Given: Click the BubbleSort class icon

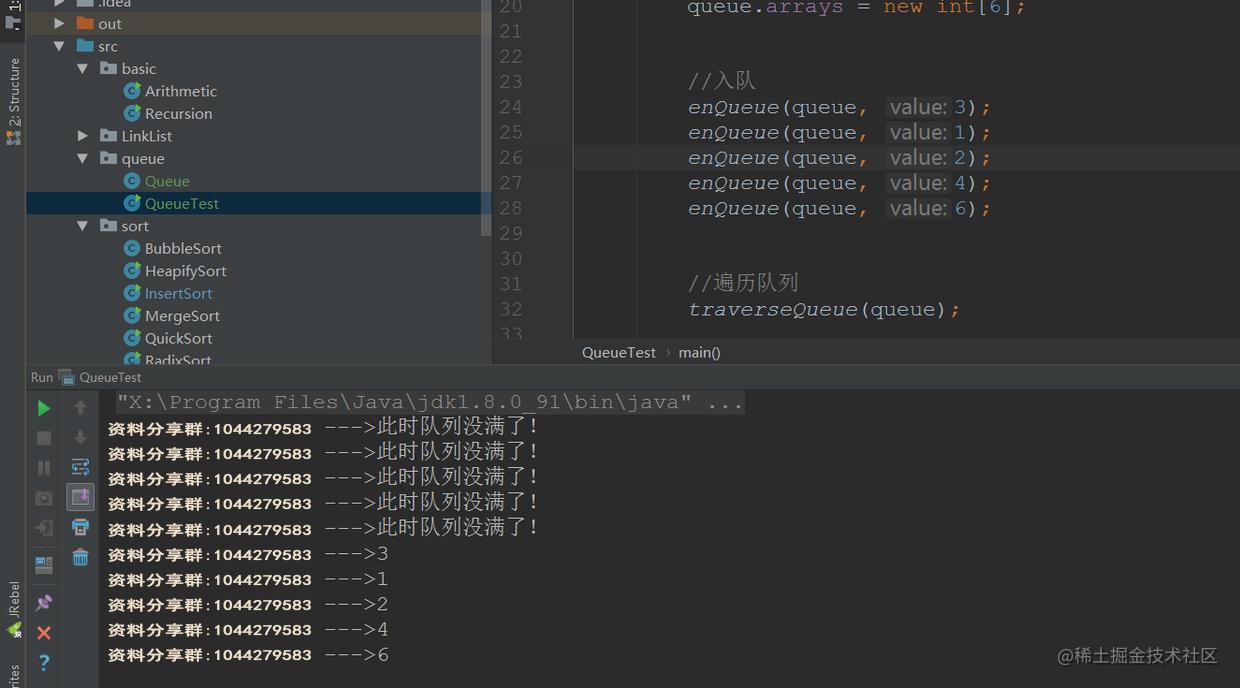Looking at the screenshot, I should (x=132, y=248).
